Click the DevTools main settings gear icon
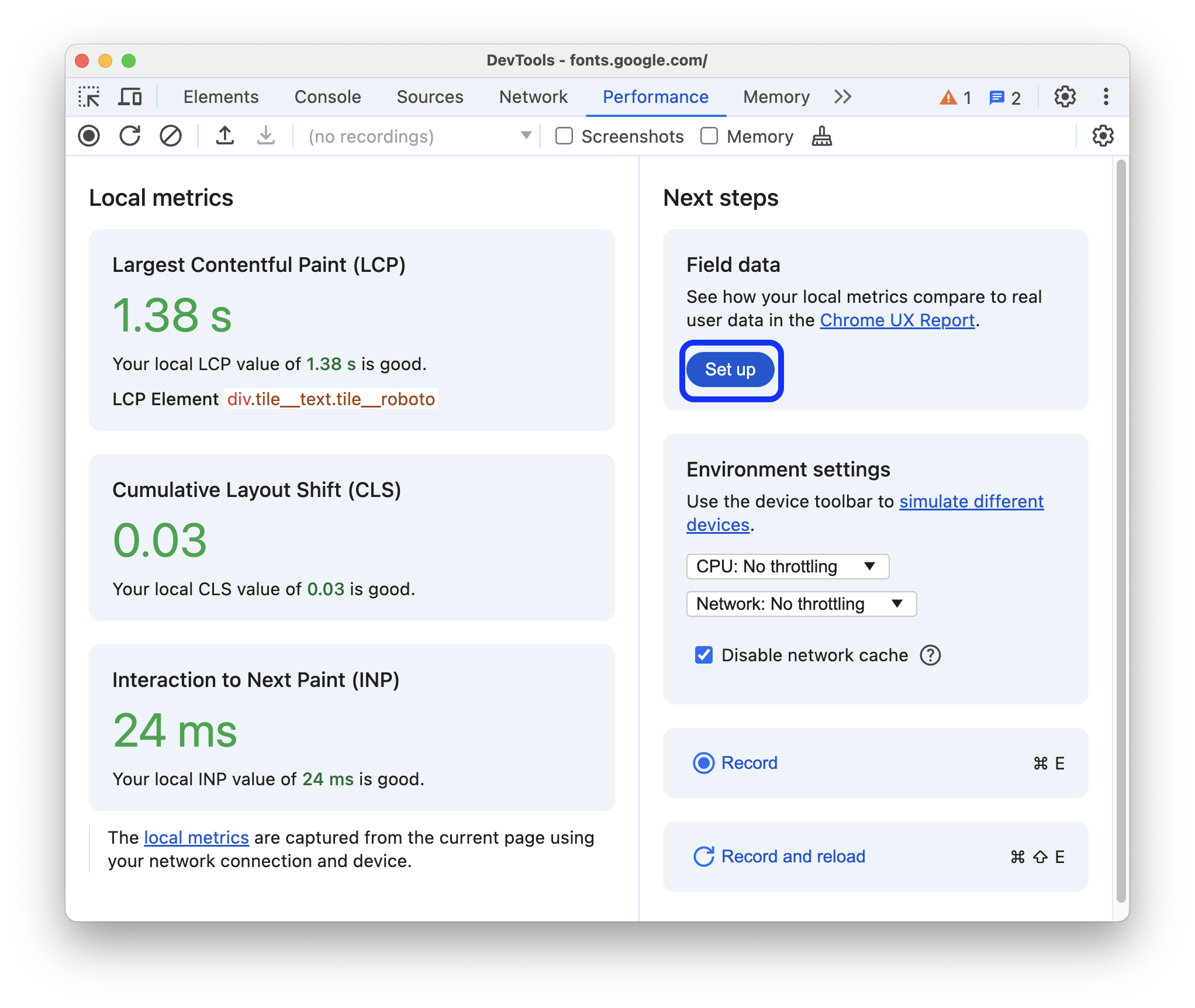The image size is (1195, 1008). (1064, 97)
